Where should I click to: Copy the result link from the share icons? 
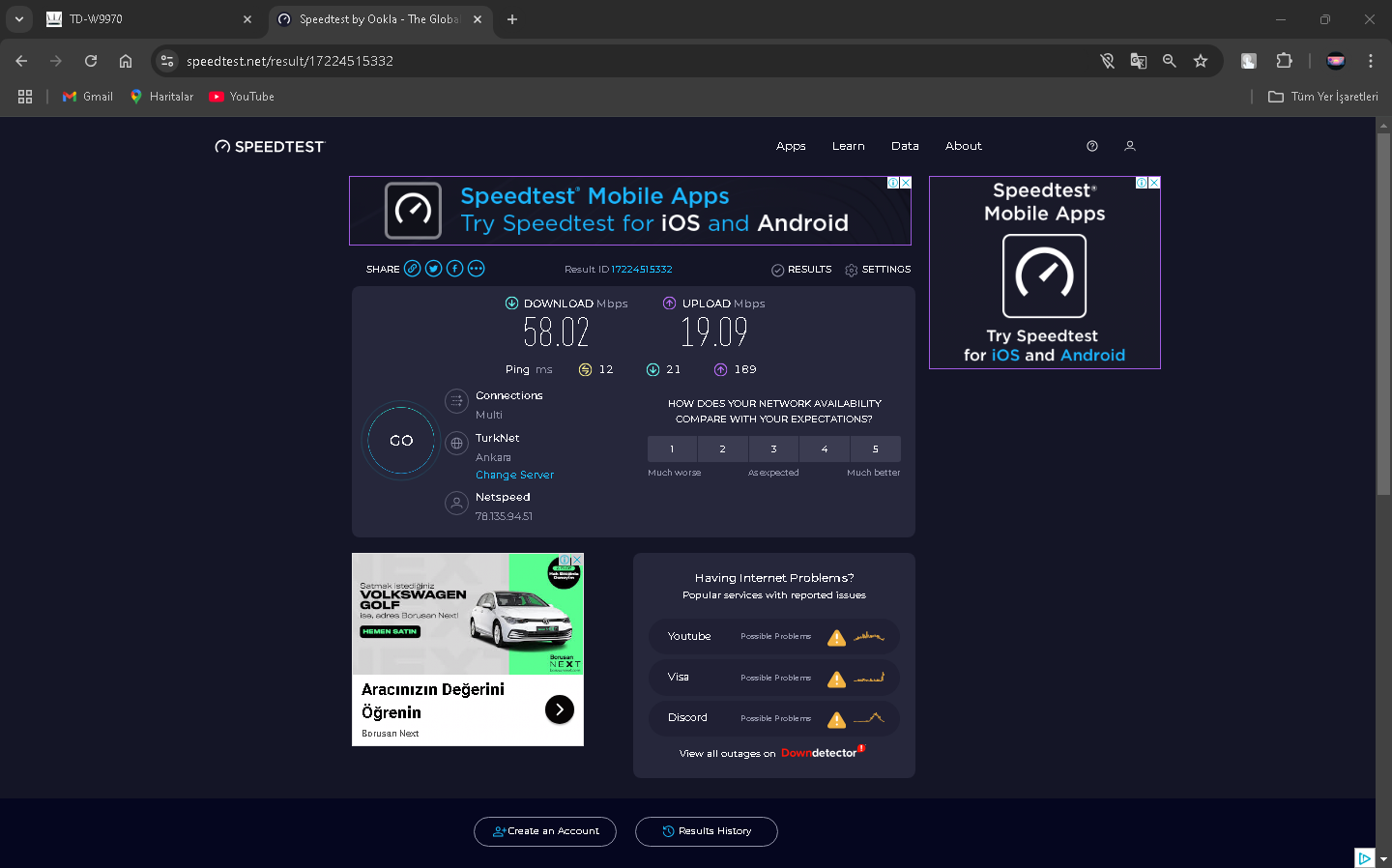pyautogui.click(x=413, y=269)
